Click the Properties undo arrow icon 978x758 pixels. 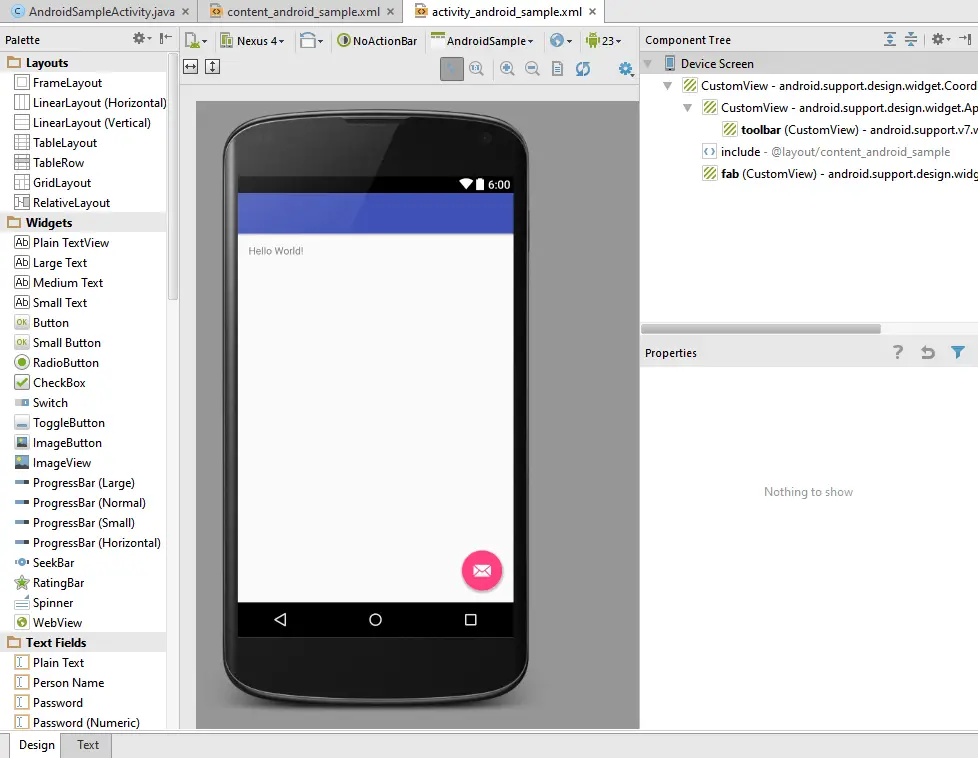click(927, 352)
